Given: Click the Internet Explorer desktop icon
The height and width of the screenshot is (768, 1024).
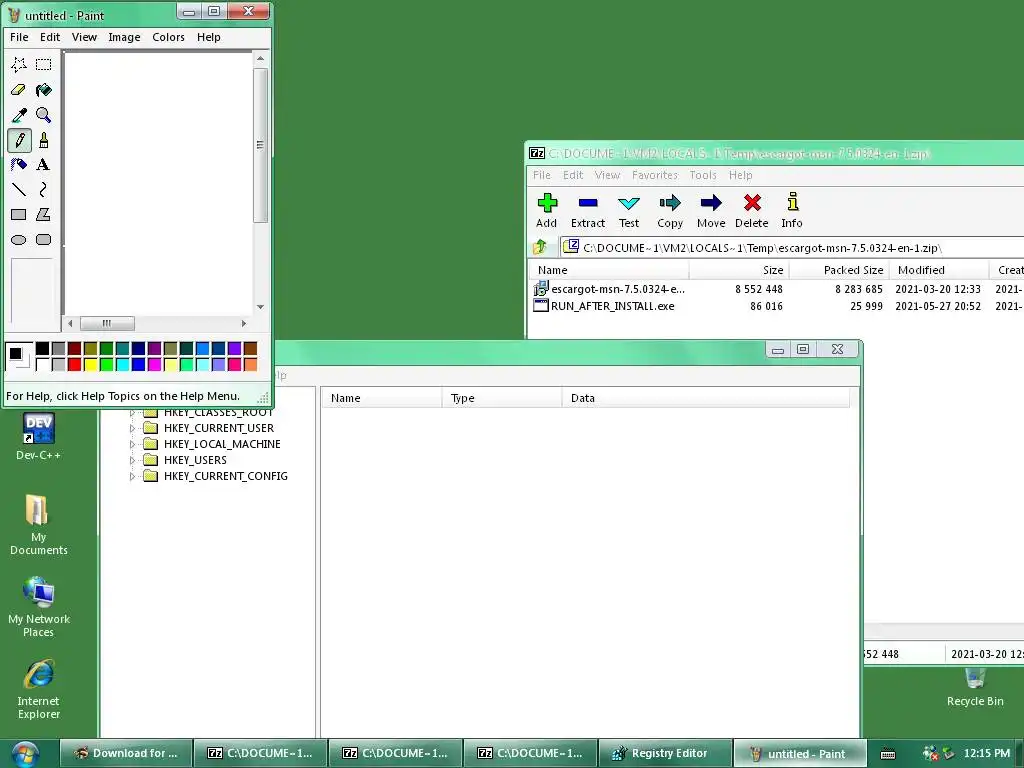Looking at the screenshot, I should pos(39,690).
